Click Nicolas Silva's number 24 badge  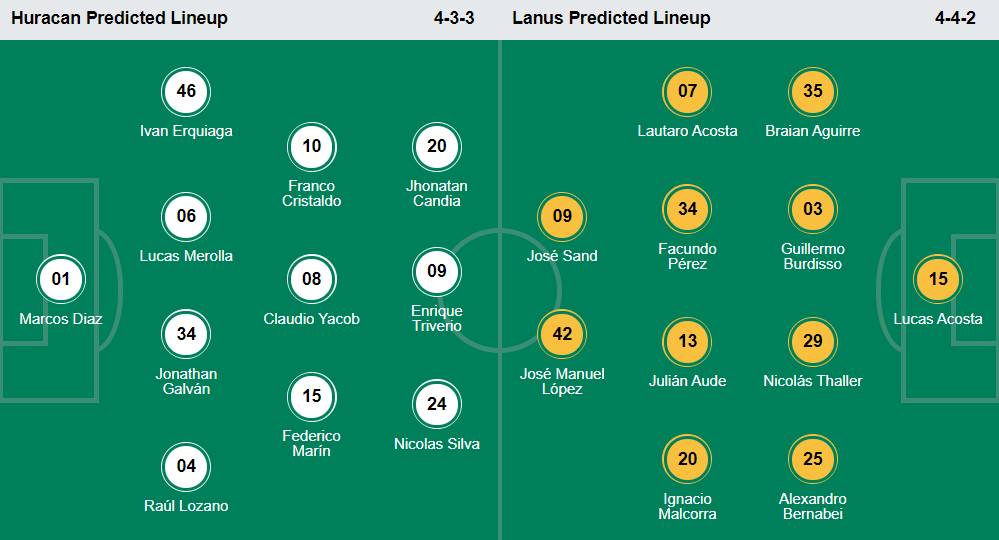[x=437, y=404]
